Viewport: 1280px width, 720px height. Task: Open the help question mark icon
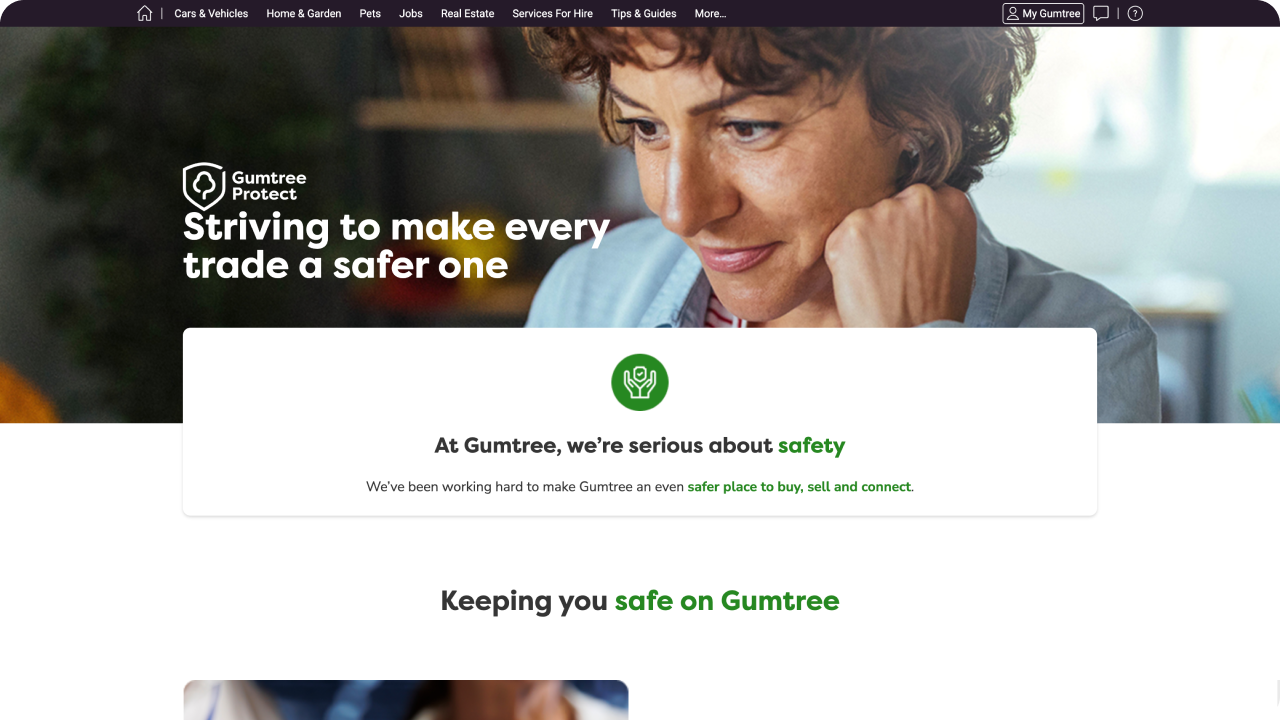point(1135,13)
